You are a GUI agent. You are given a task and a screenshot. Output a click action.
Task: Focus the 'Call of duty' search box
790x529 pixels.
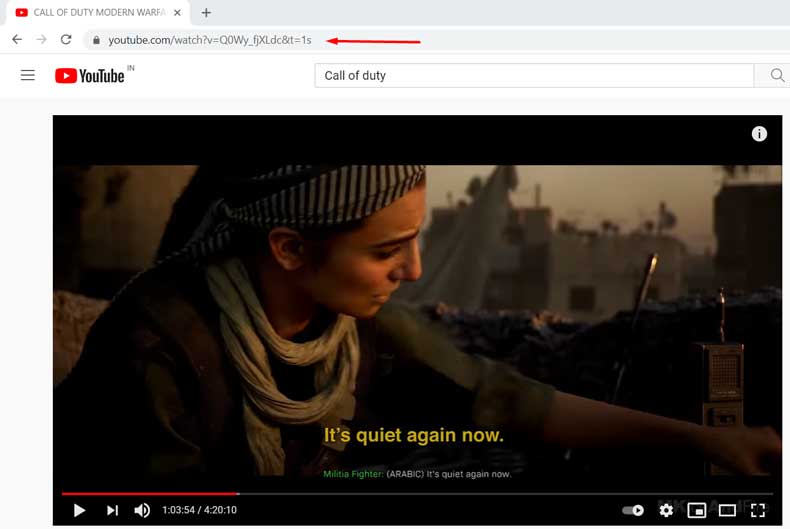click(x=534, y=76)
